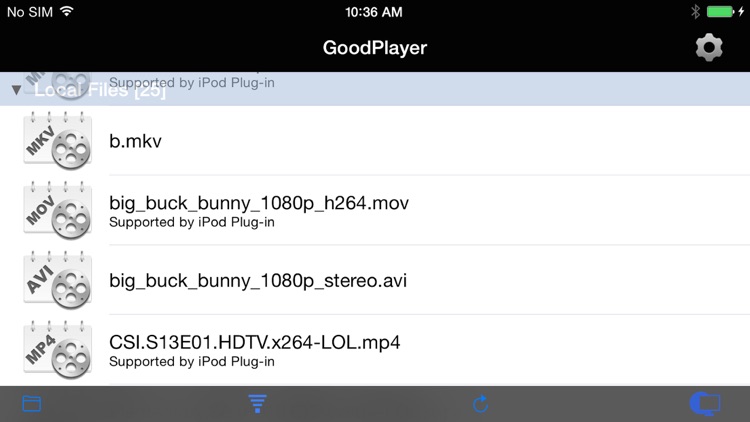Tap the battery indicator in status bar
This screenshot has height=422, width=750.
click(x=720, y=11)
